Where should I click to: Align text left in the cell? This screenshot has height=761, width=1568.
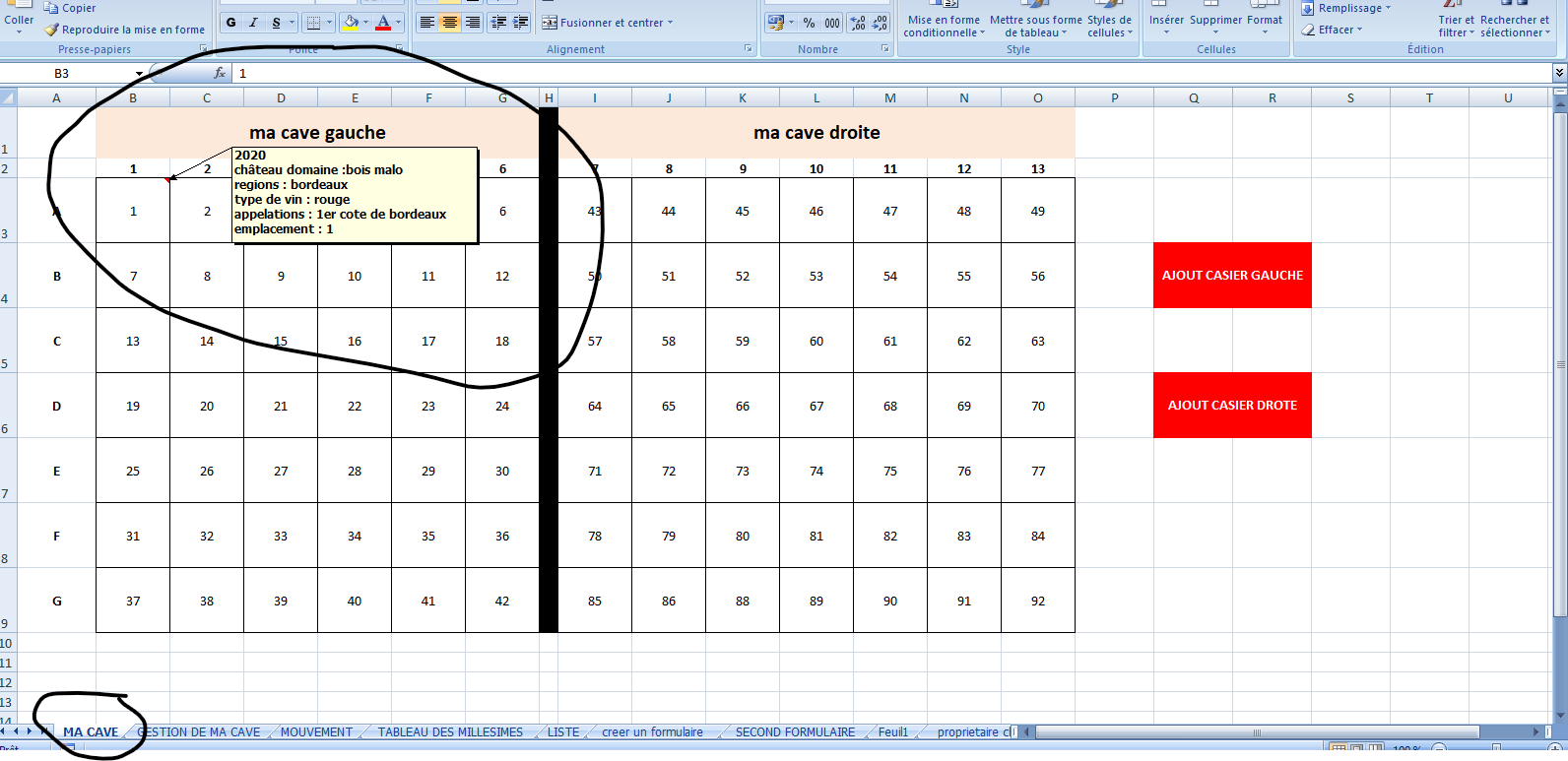(426, 23)
